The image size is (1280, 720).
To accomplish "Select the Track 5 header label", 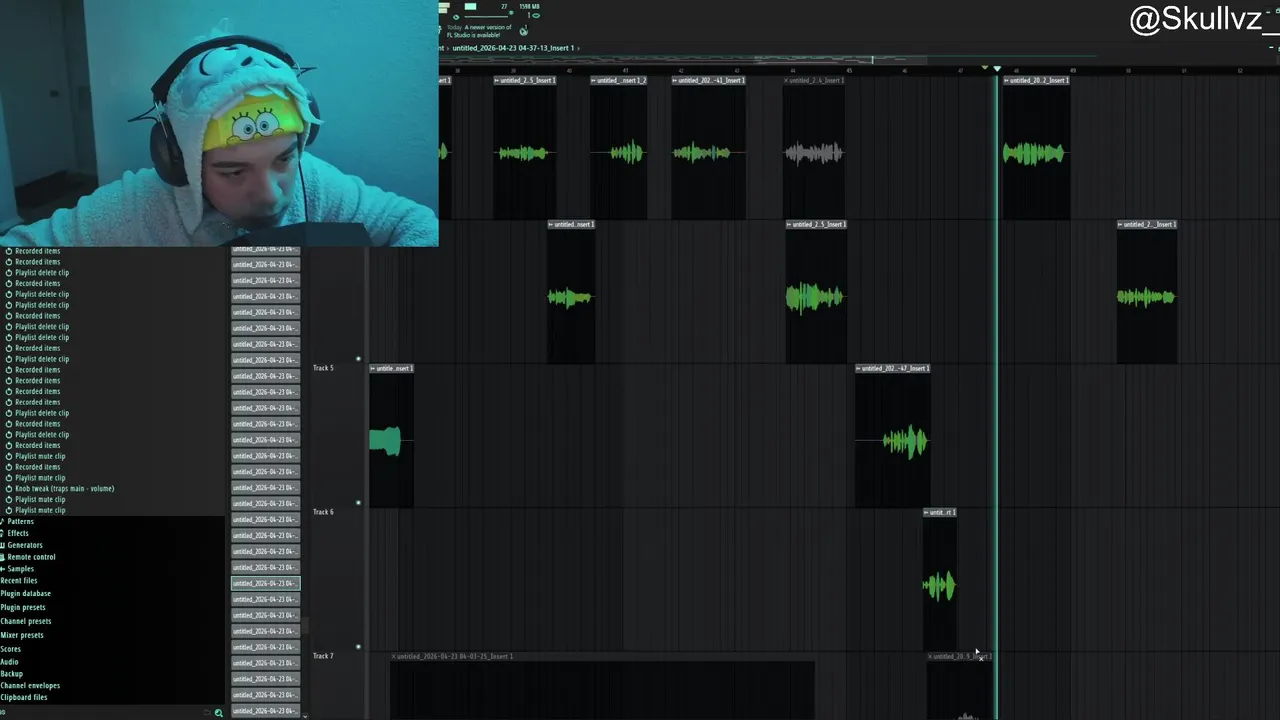I will click(x=323, y=368).
